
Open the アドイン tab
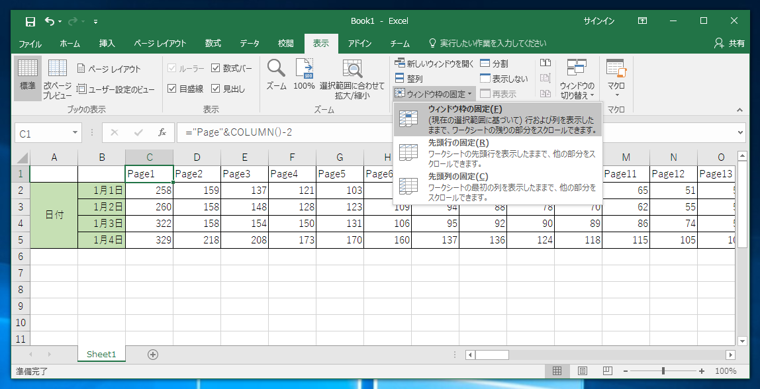(360, 44)
